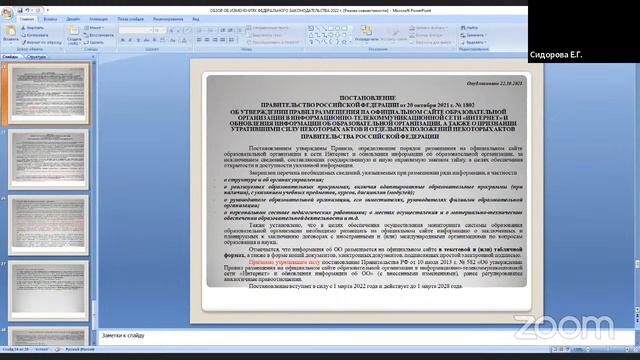Select the second slide thumbnail in pane
Image resolution: width=640 pixels, height=360 pixels.
(48, 159)
